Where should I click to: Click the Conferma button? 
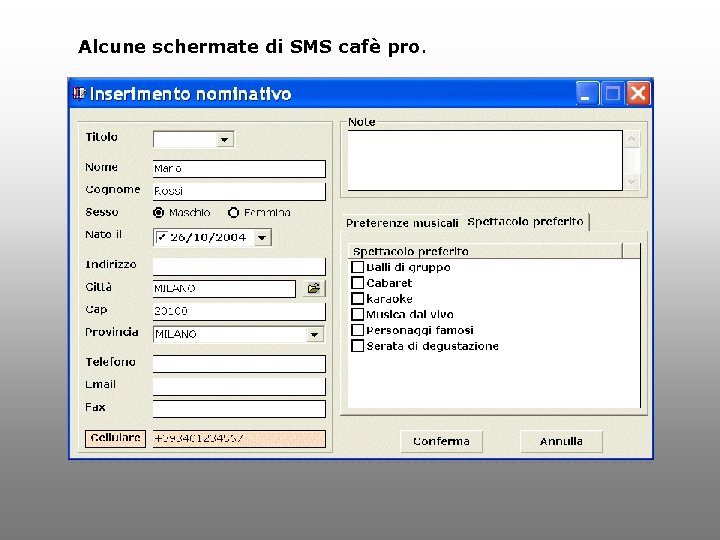(441, 441)
